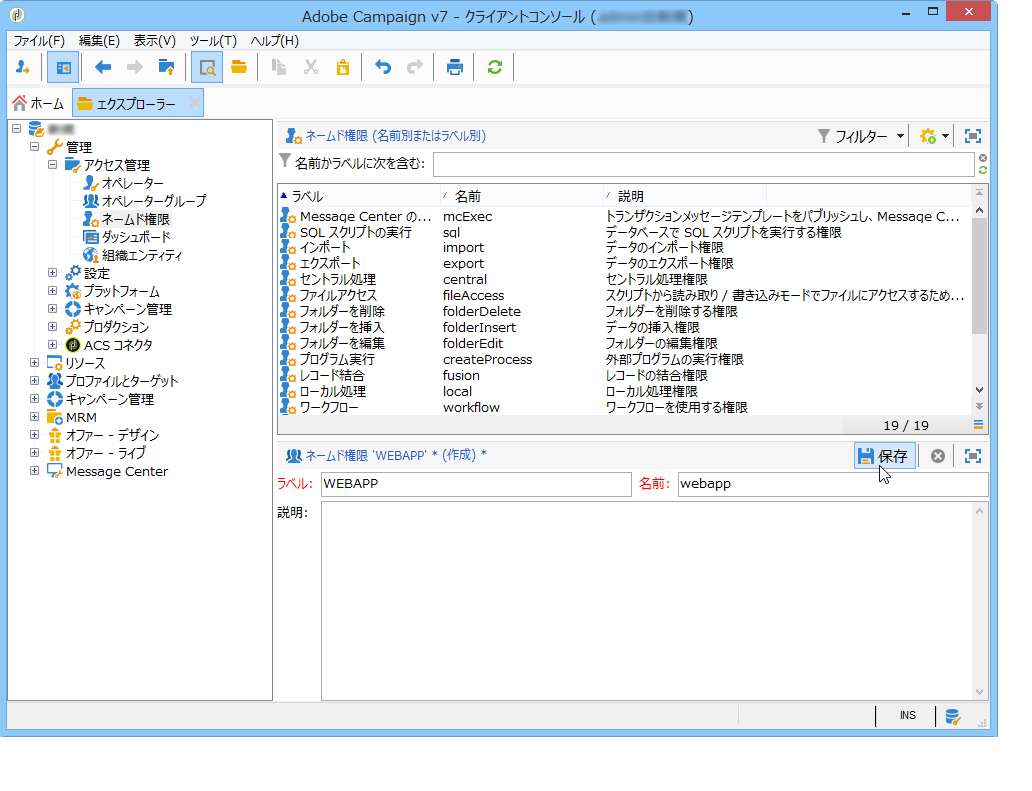Image resolution: width=1032 pixels, height=791 pixels.
Task: Sort by the ラベル column header
Action: [x=359, y=196]
